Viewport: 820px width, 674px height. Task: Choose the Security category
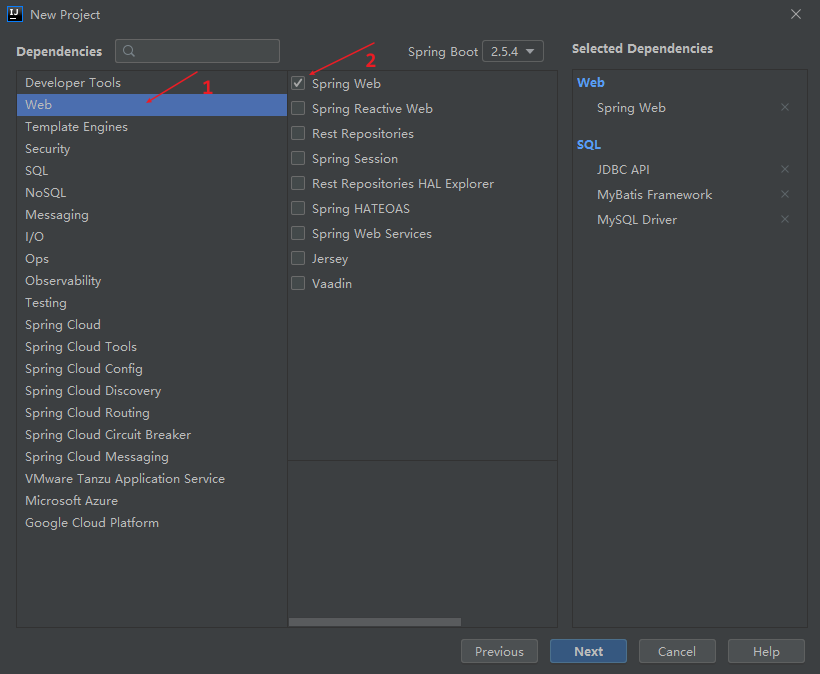(152, 148)
